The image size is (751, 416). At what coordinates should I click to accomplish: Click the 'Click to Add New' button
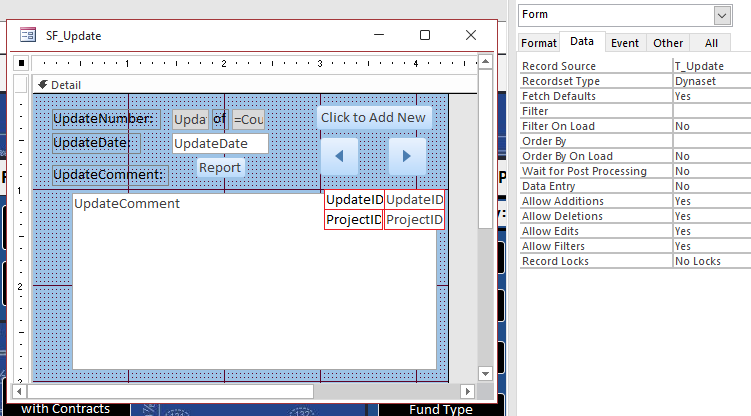click(374, 118)
